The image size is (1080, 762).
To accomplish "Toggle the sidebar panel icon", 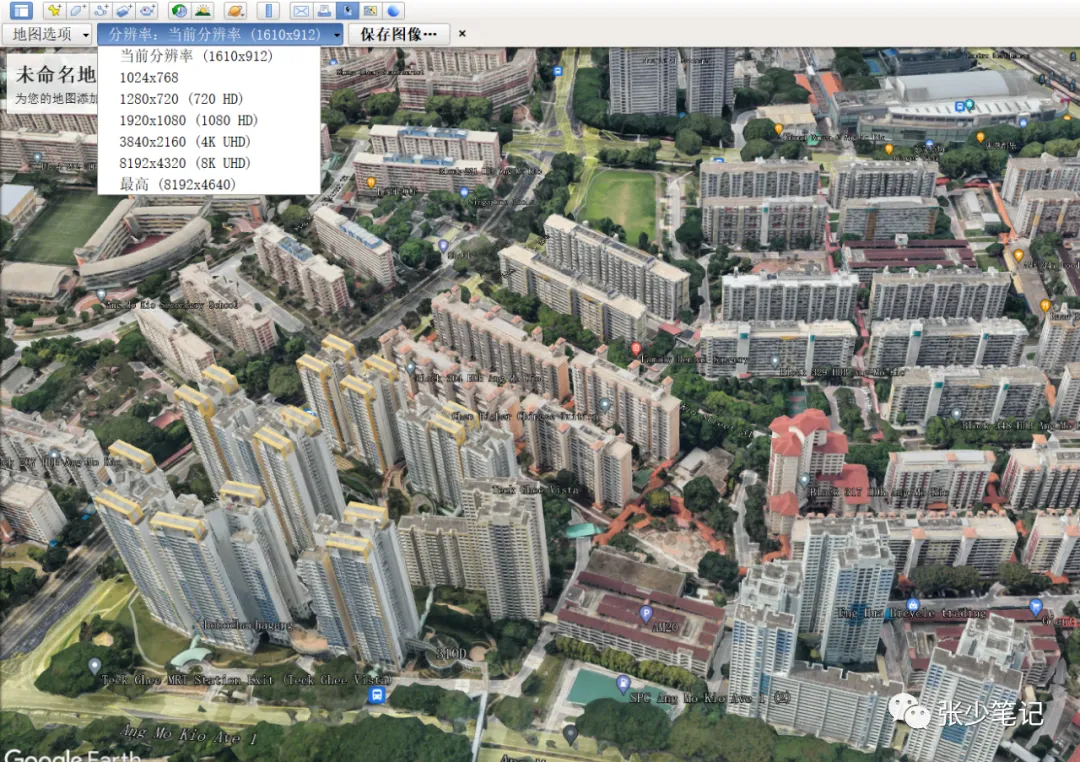I will point(21,10).
